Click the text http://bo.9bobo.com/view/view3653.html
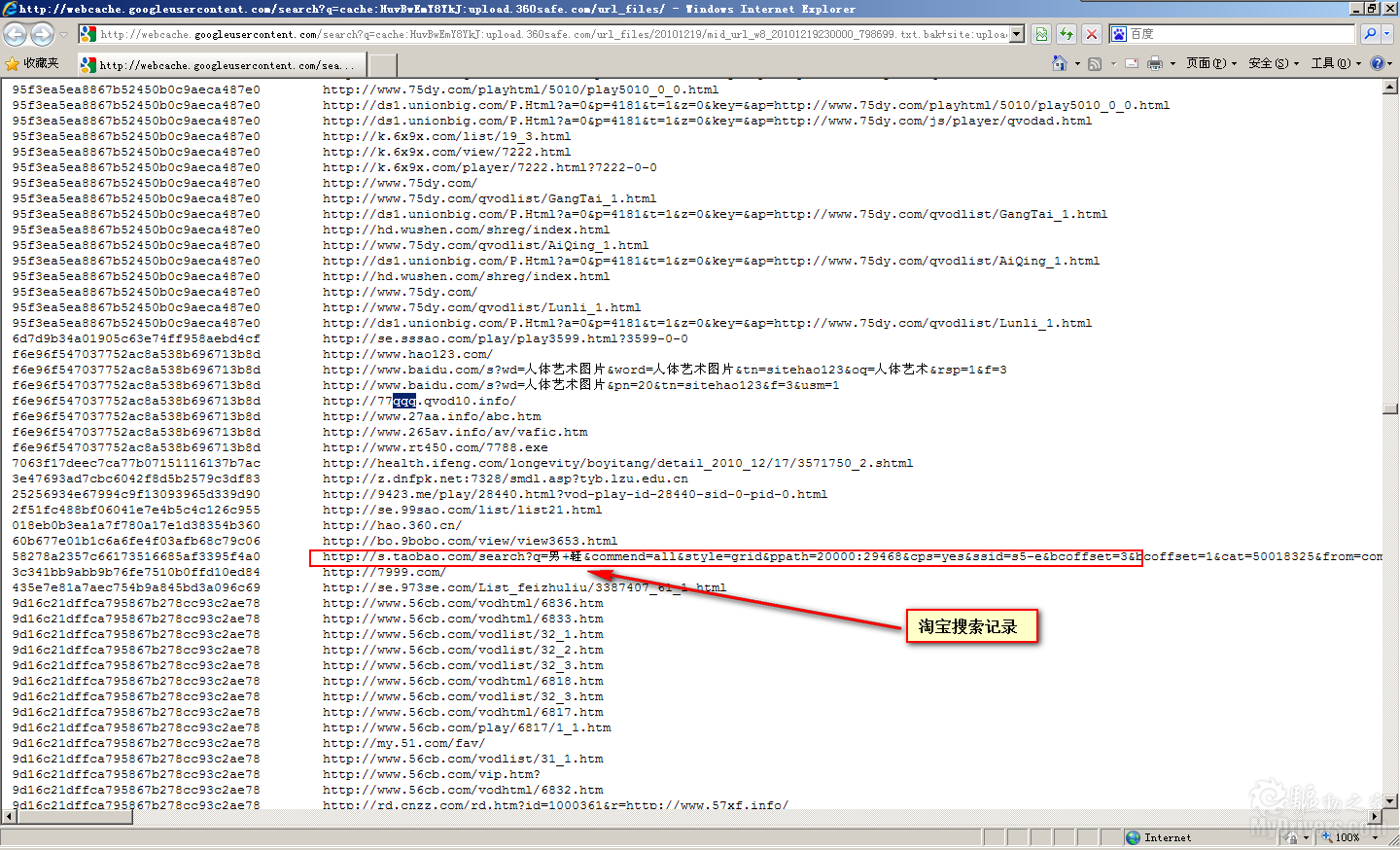Image resolution: width=1400 pixels, height=850 pixels. (x=471, y=541)
